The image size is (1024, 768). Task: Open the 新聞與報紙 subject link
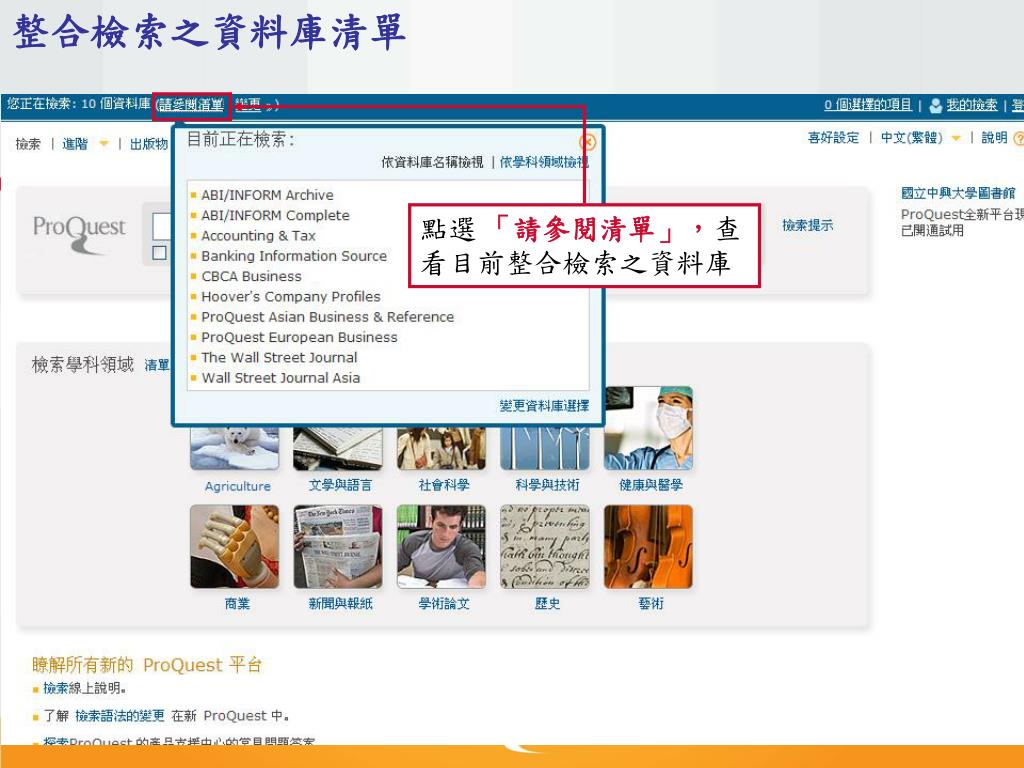click(340, 603)
